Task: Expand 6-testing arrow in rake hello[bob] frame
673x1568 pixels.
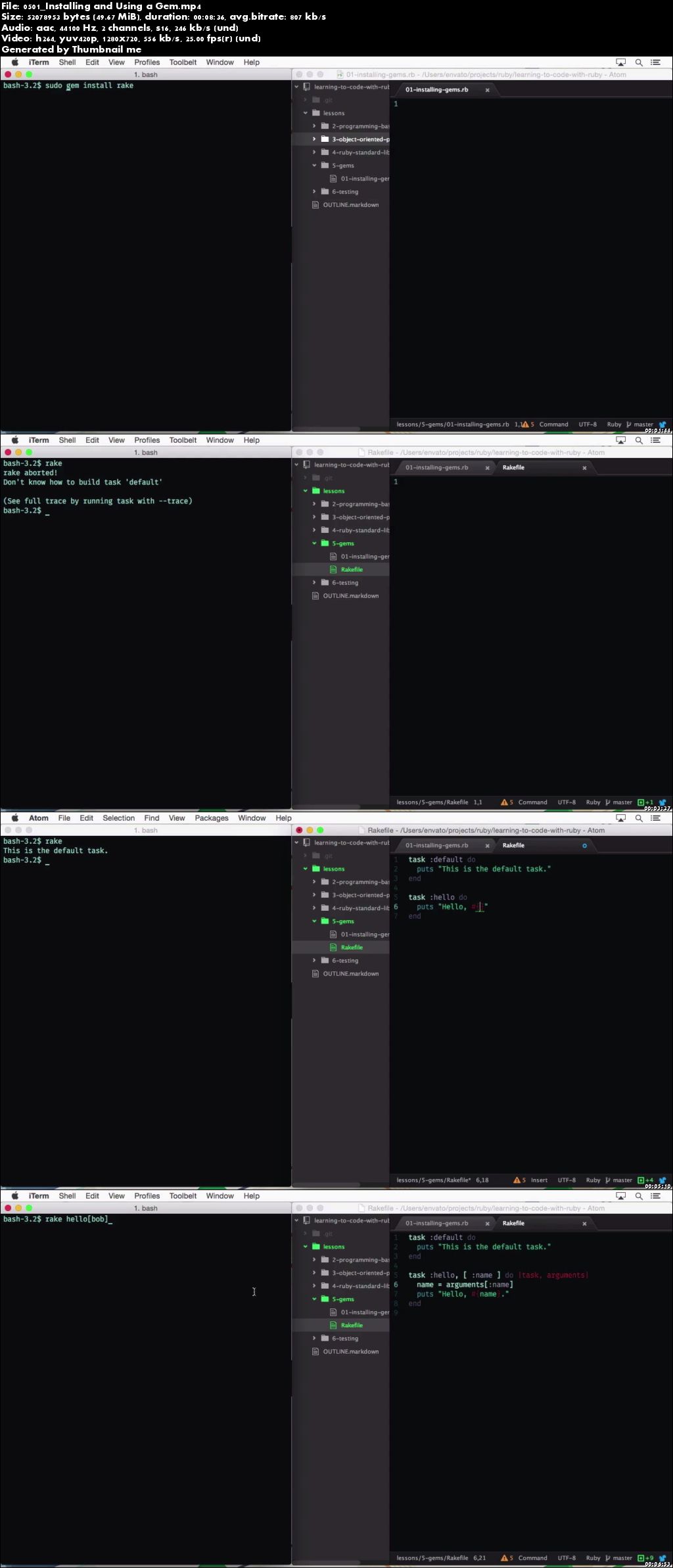Action: click(x=314, y=1339)
